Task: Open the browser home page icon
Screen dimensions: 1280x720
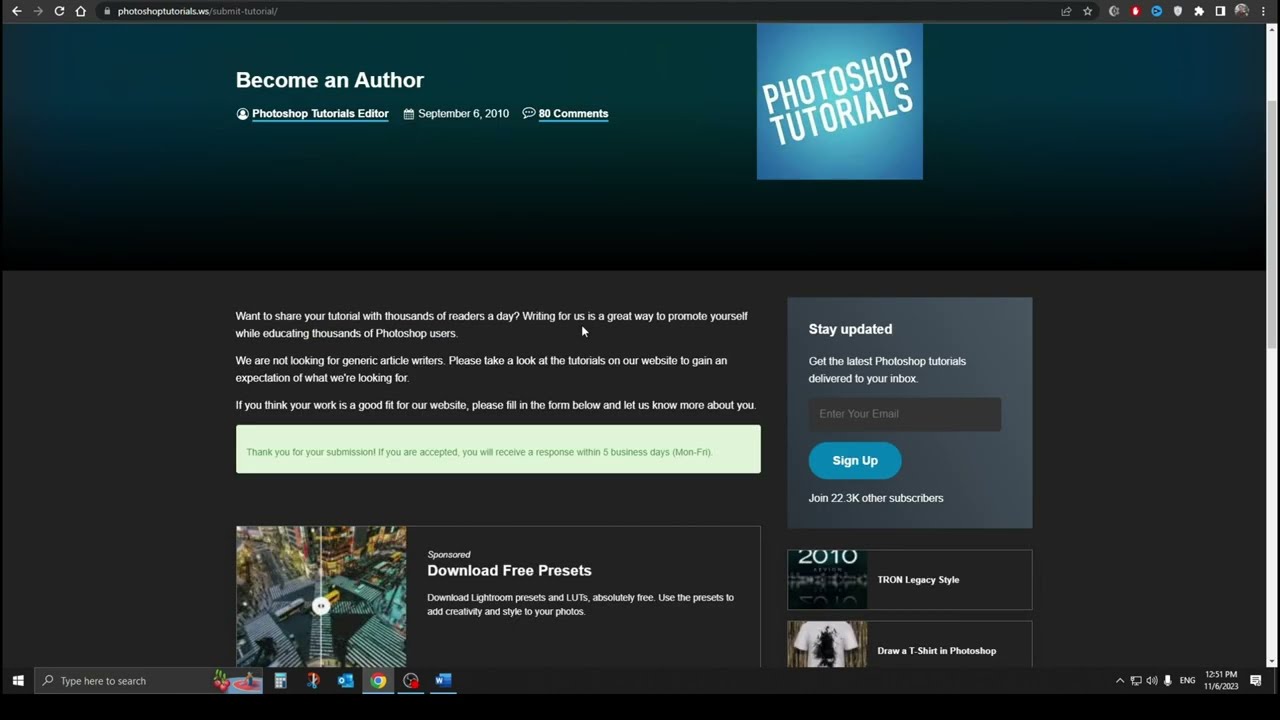Action: 81,11
